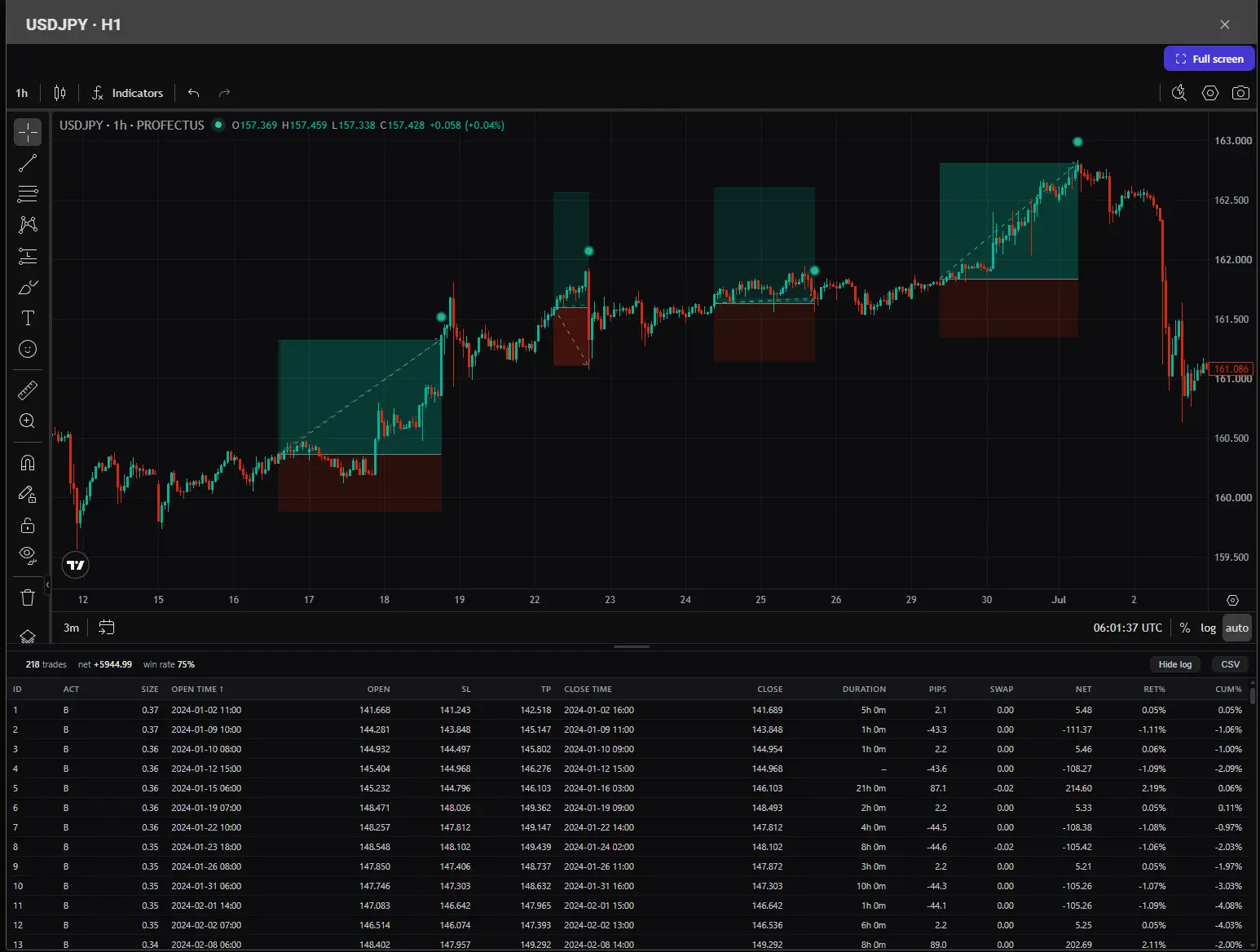Image resolution: width=1260 pixels, height=952 pixels.
Task: Take a chart snapshot with camera icon
Action: [1240, 93]
